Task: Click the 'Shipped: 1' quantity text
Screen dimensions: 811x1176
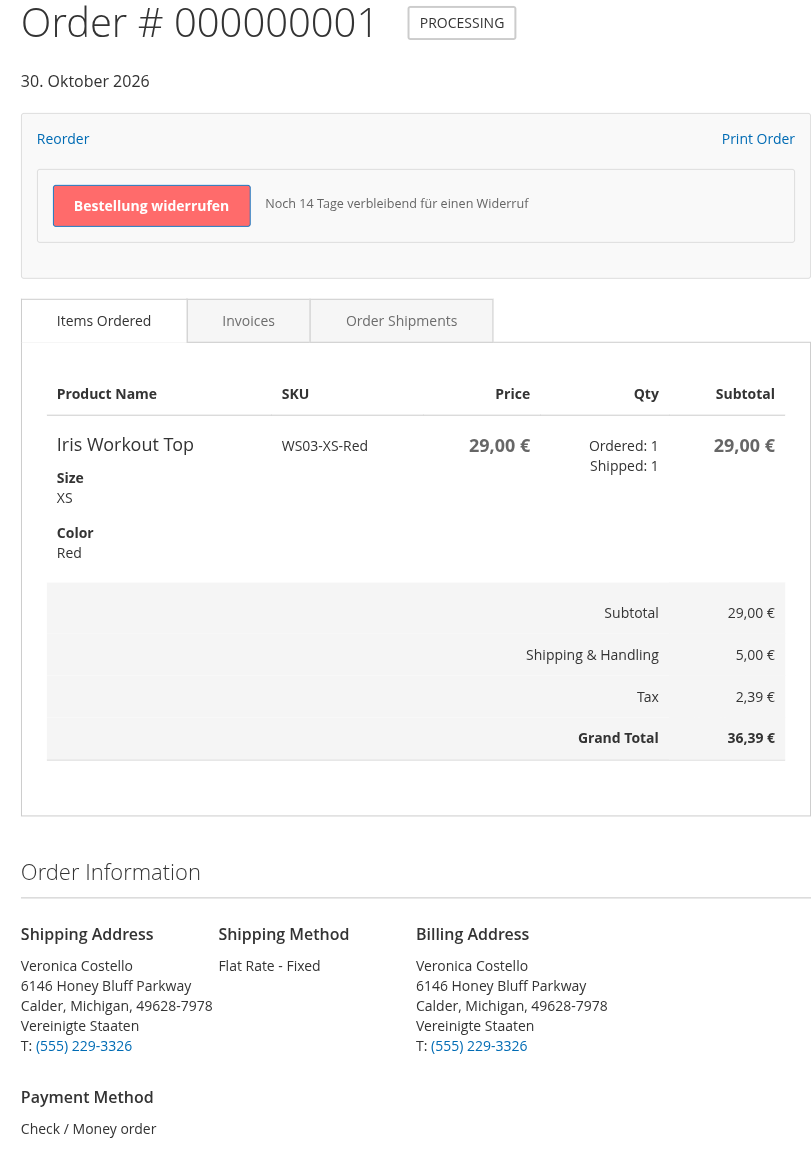Action: [x=624, y=466]
